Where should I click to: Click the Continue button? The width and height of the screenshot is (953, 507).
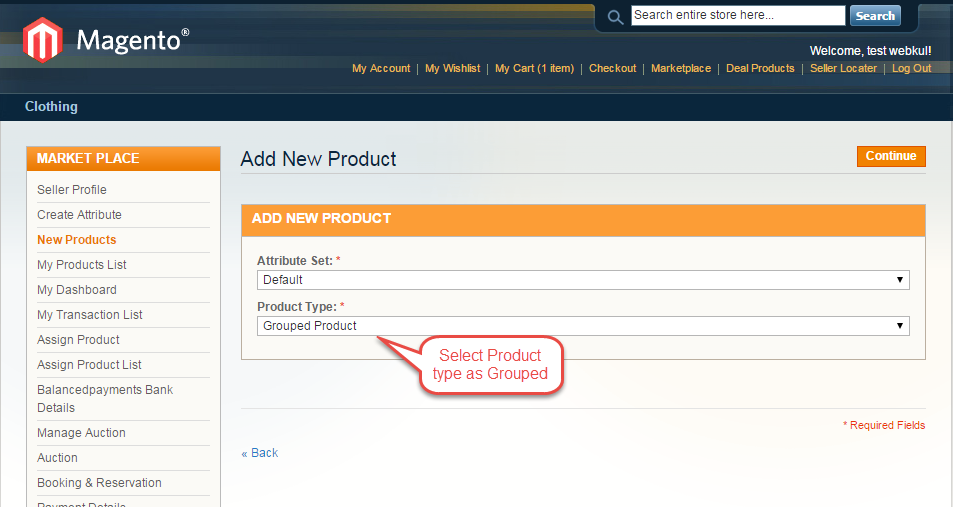click(891, 156)
